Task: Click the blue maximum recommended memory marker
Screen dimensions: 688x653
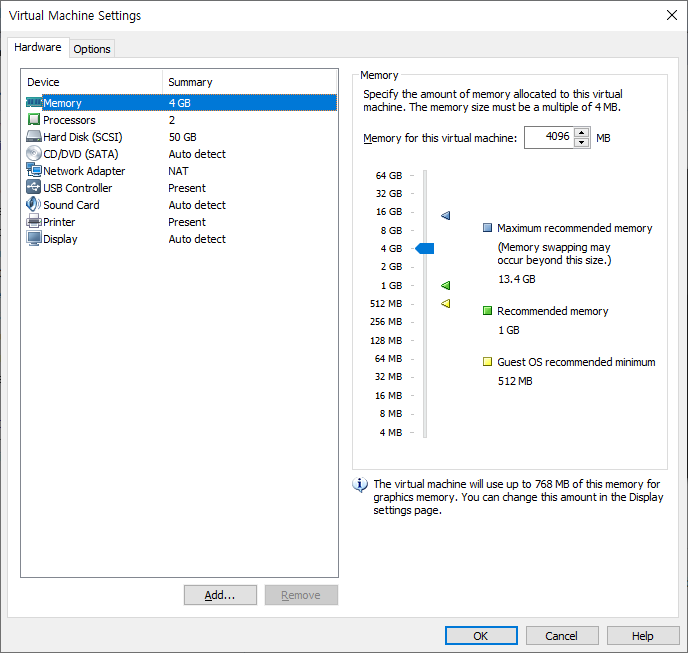Action: tap(445, 215)
